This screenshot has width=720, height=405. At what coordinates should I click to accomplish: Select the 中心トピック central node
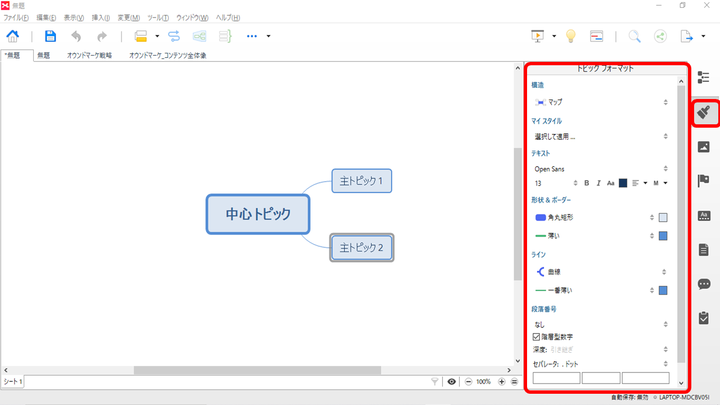[258, 214]
